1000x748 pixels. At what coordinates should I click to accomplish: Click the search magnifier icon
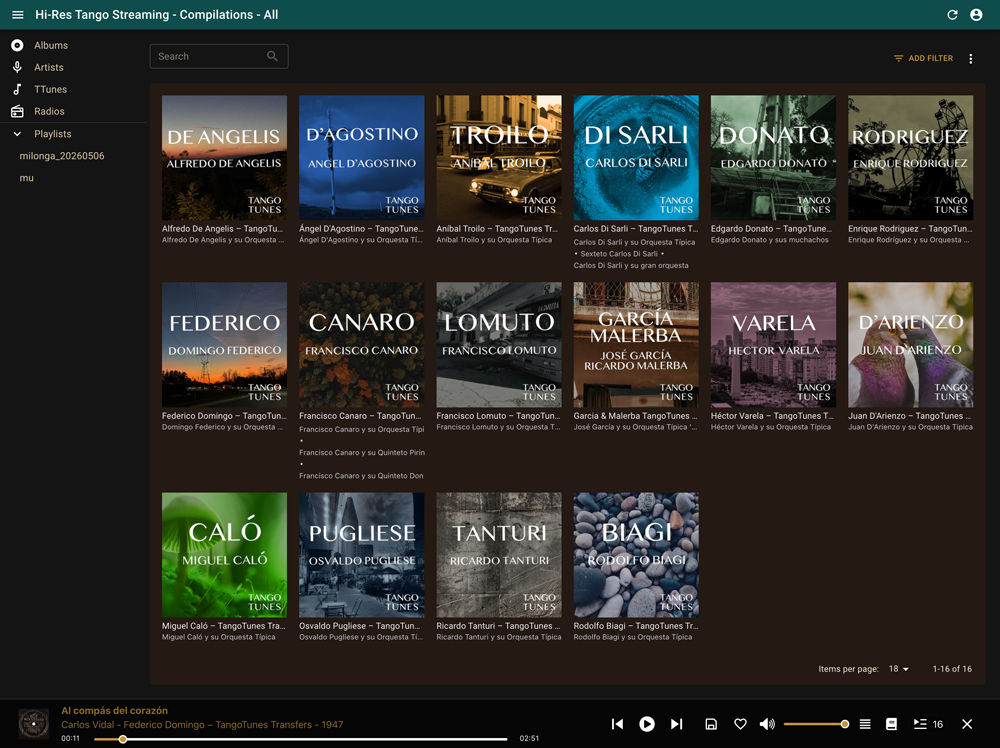coord(272,56)
